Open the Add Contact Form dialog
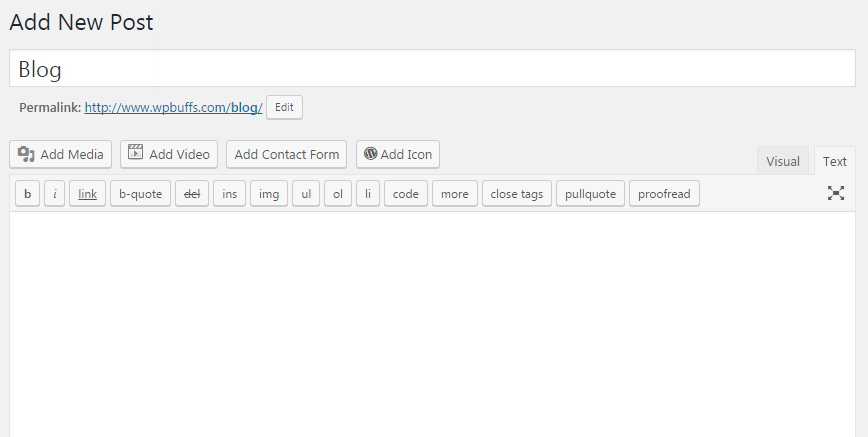 click(287, 154)
